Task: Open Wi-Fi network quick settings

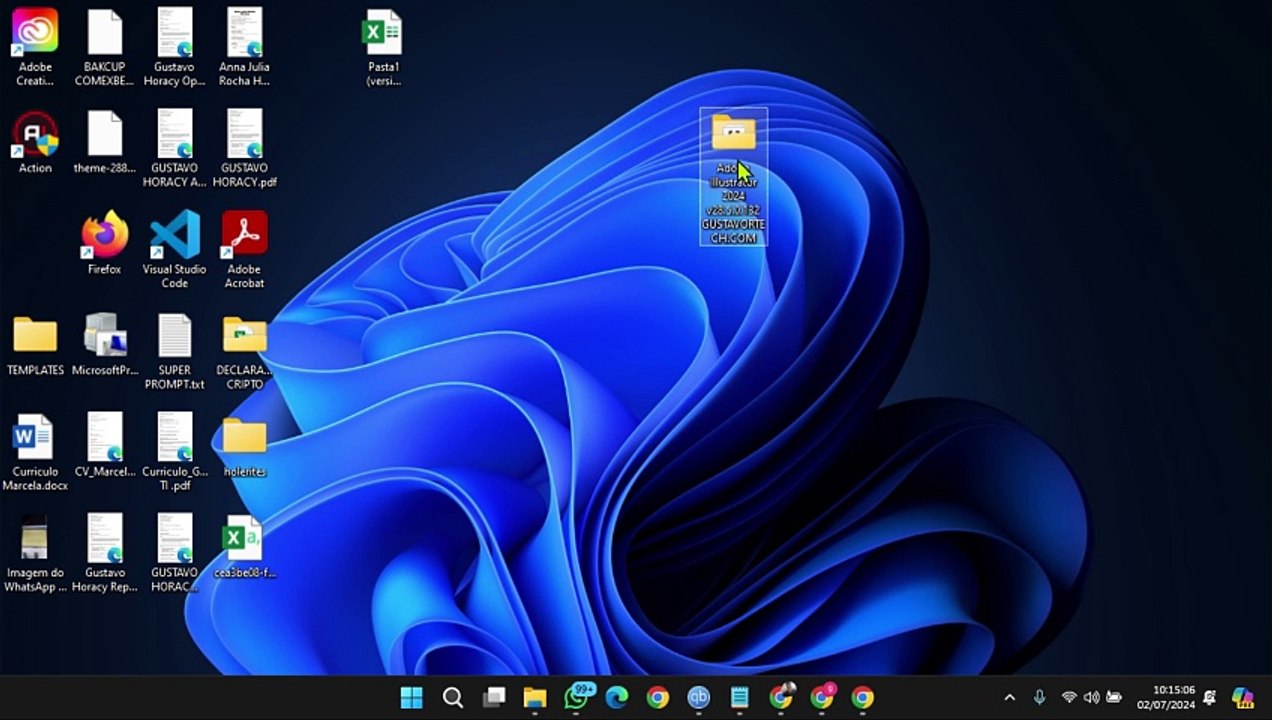Action: [1069, 697]
